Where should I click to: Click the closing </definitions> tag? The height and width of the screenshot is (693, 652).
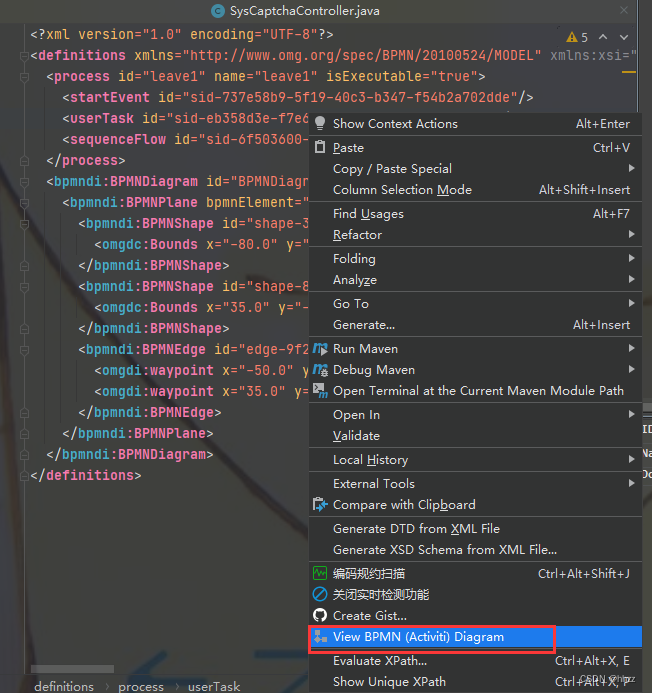point(86,476)
